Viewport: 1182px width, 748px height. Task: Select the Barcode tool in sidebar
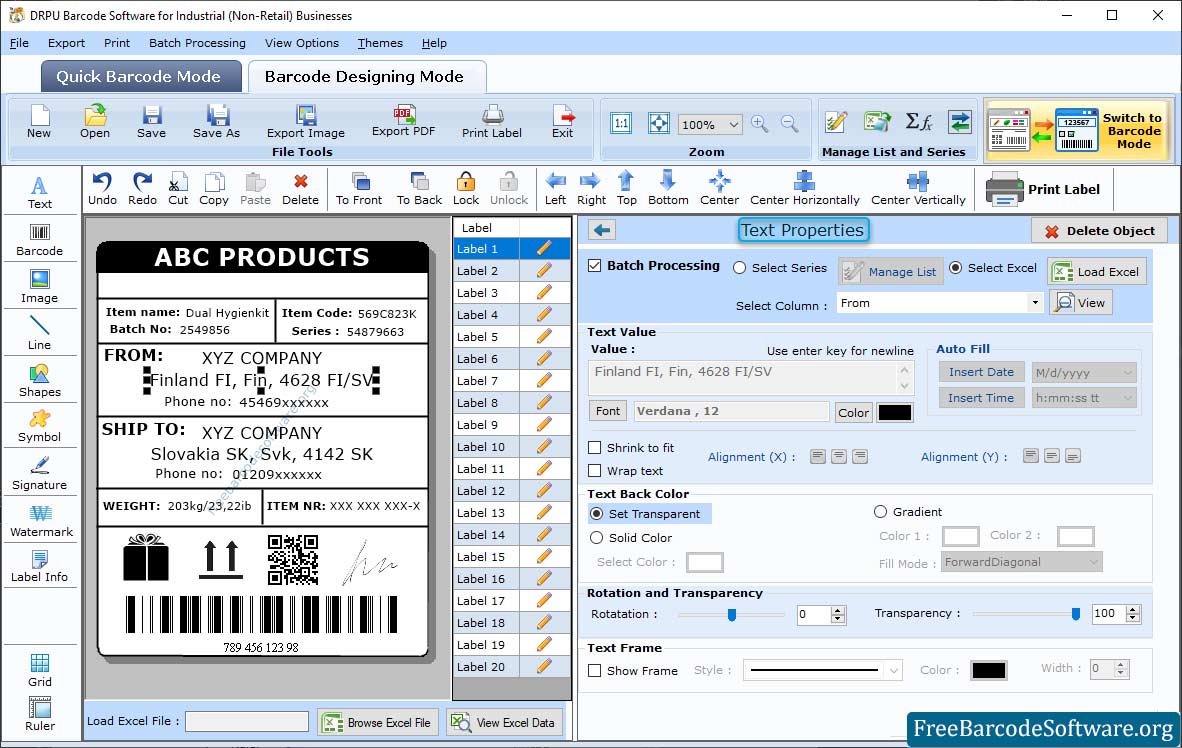pyautogui.click(x=39, y=240)
